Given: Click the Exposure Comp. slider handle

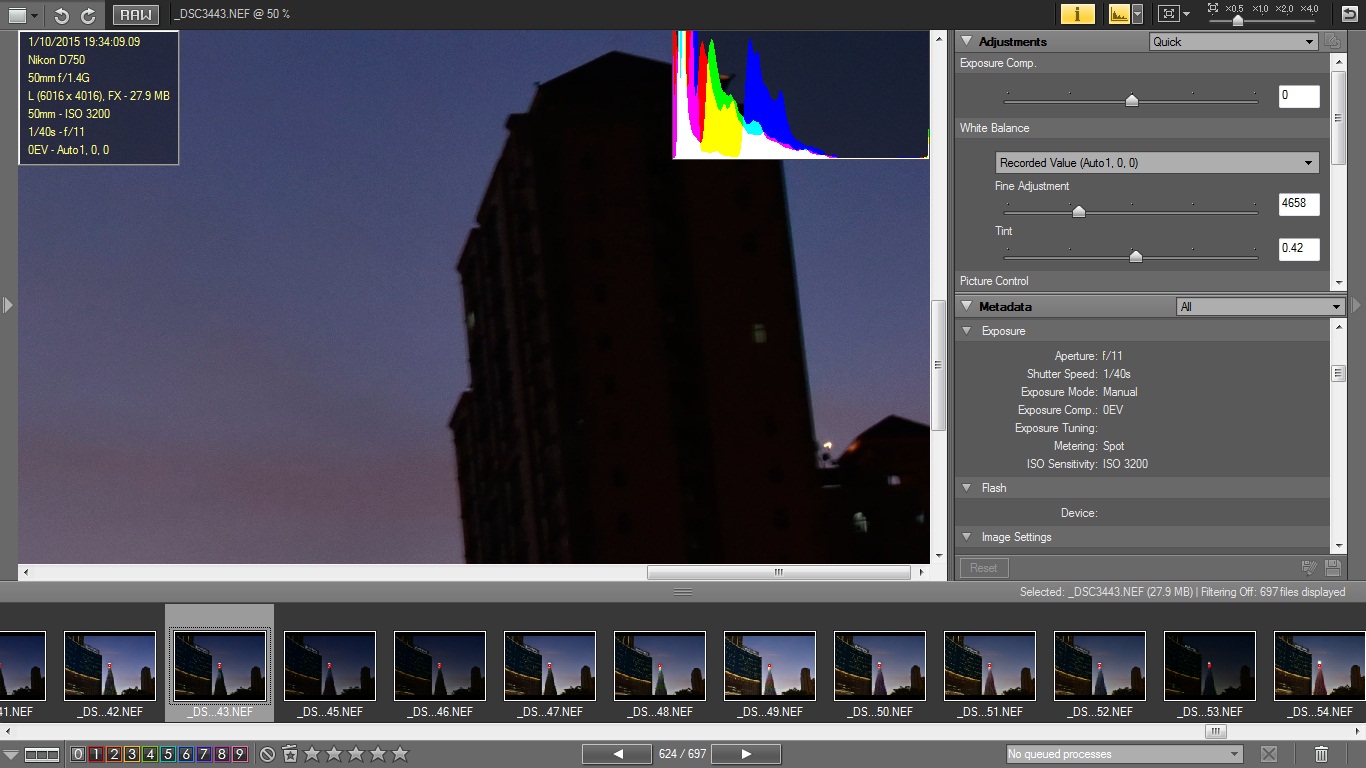Looking at the screenshot, I should (x=1131, y=100).
